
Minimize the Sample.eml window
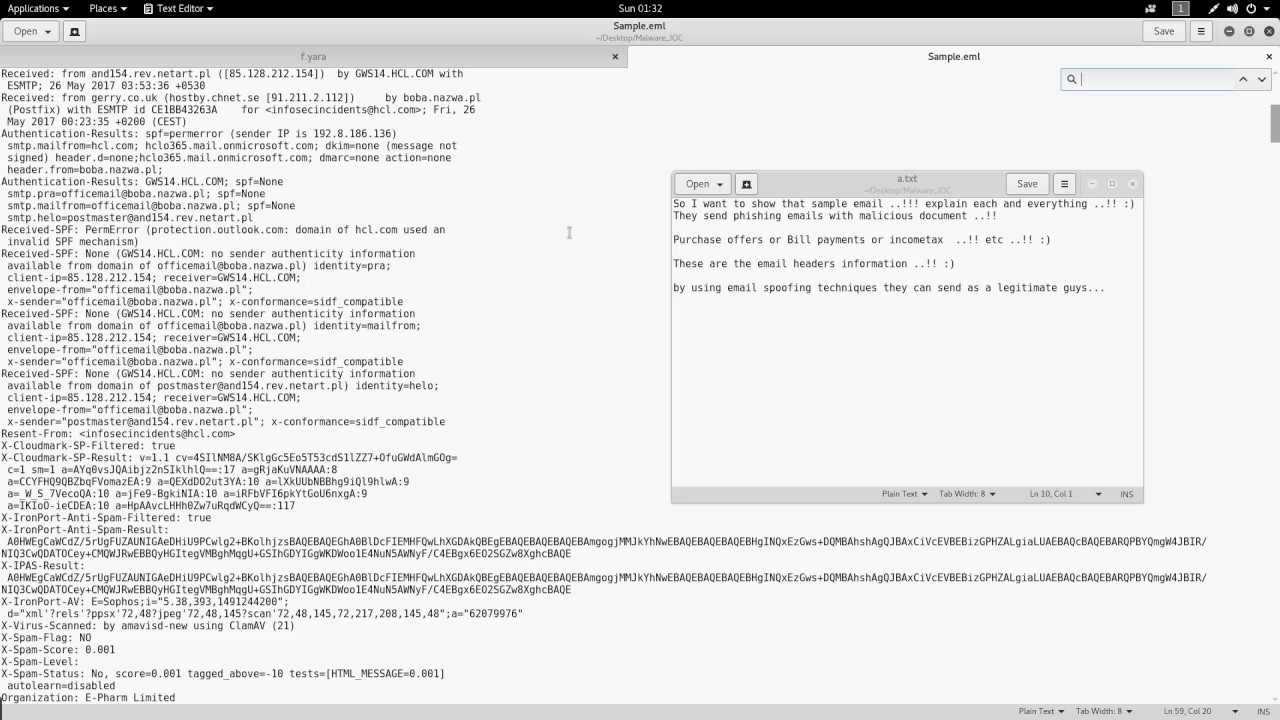[1229, 31]
